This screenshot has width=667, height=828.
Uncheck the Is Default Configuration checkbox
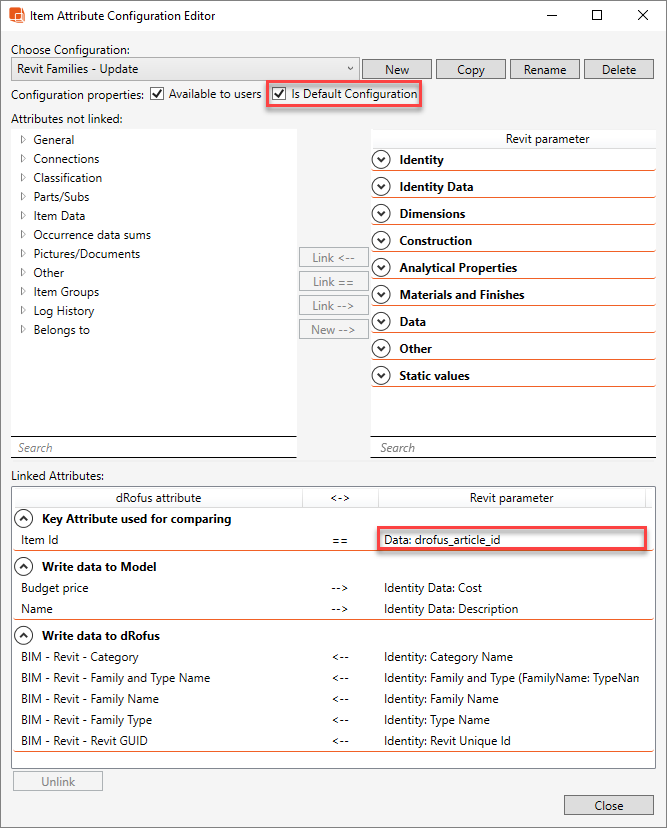click(x=280, y=94)
